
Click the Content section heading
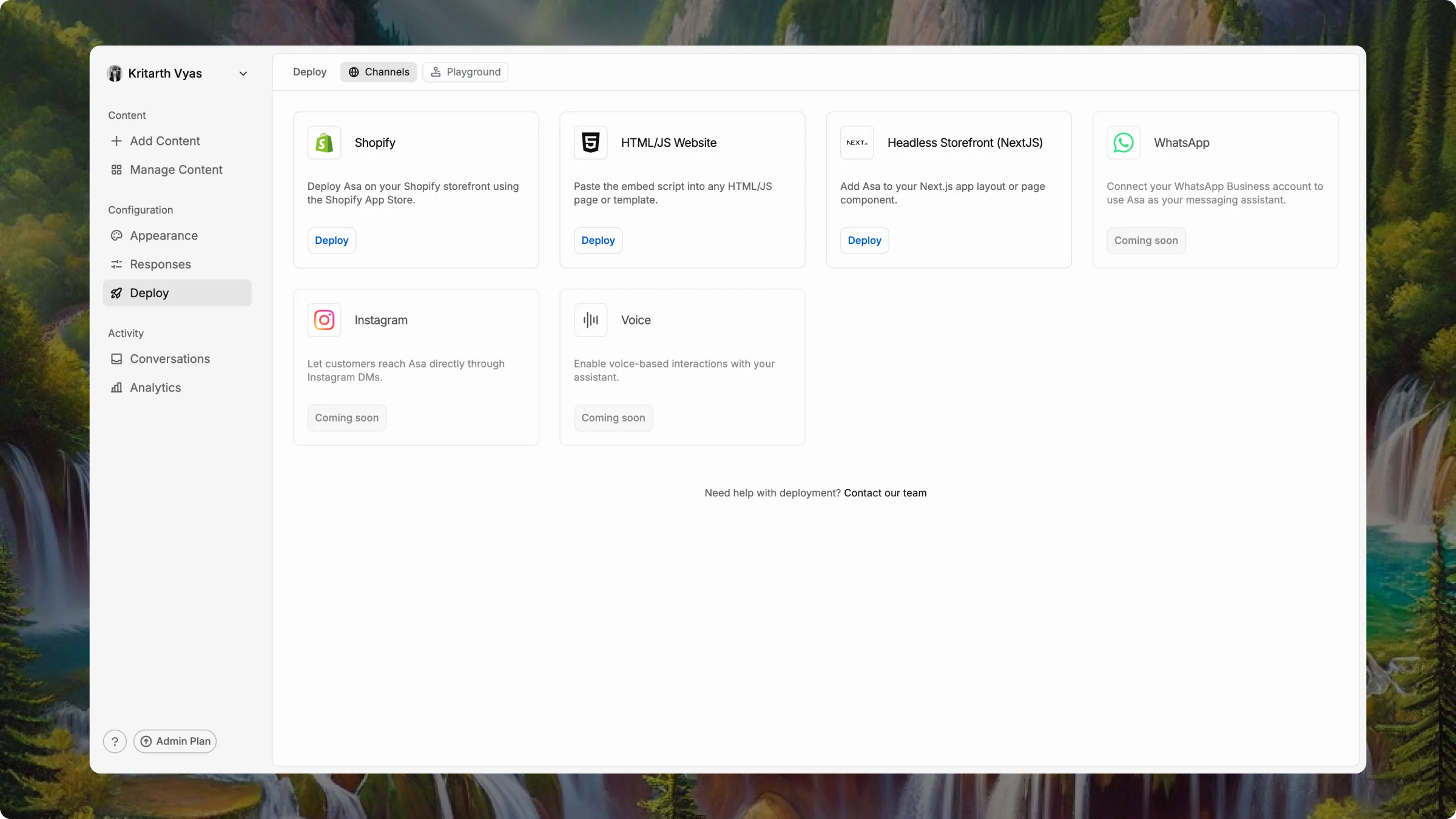tap(127, 115)
